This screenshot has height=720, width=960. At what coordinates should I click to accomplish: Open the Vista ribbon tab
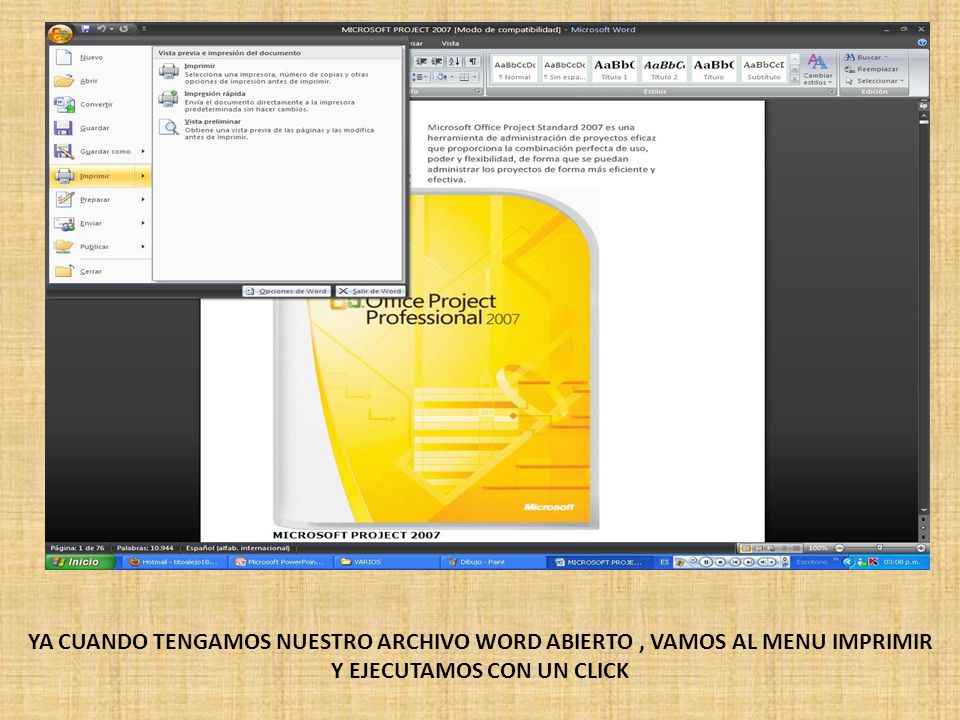click(x=450, y=43)
